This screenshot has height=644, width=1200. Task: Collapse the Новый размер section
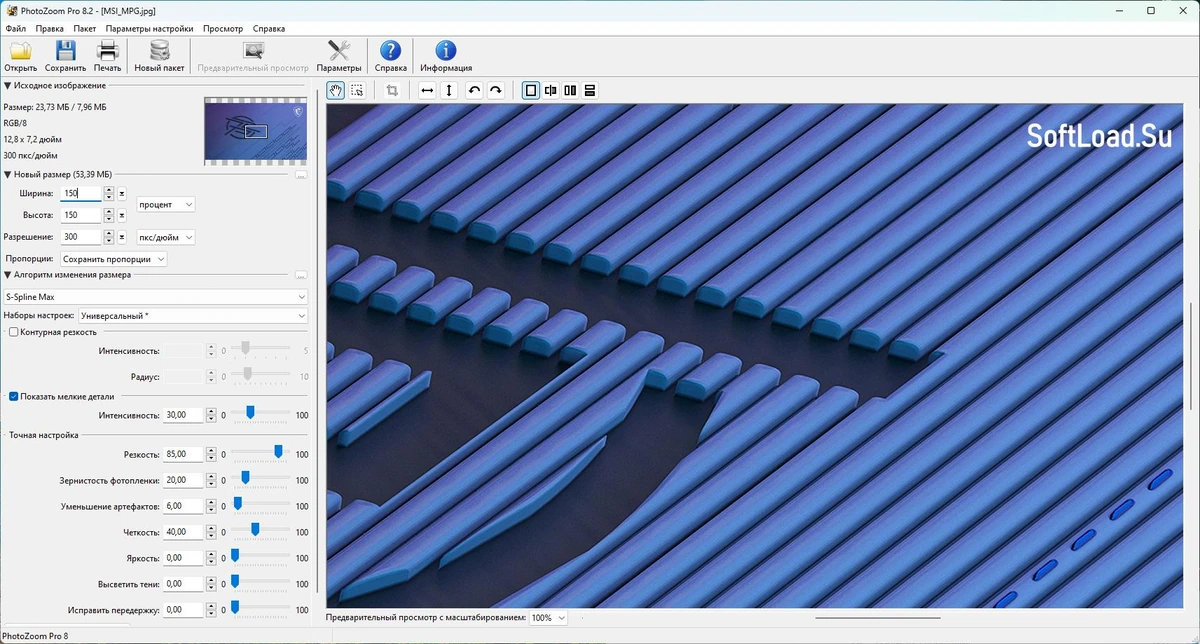coord(8,174)
